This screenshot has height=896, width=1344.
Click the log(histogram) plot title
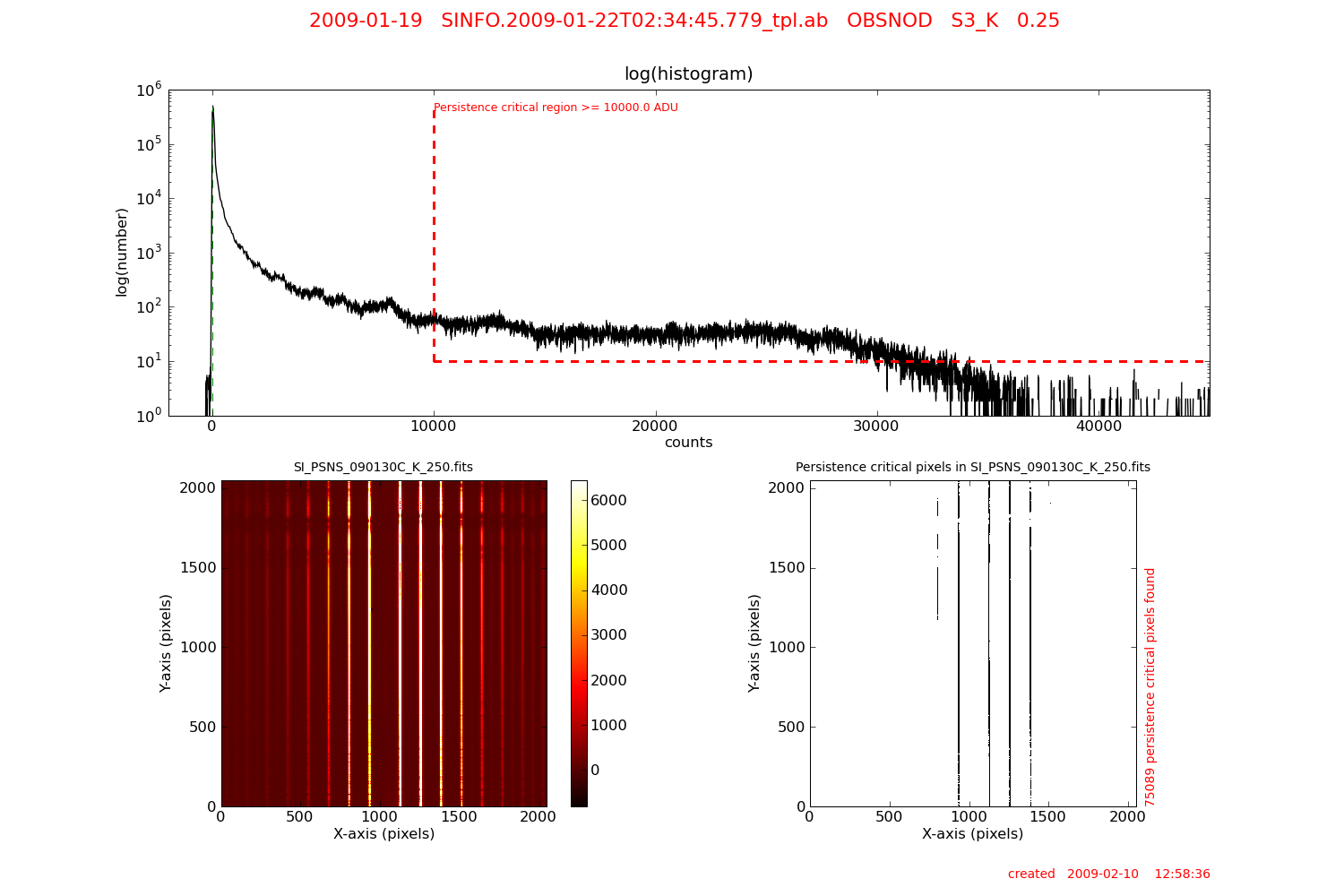(688, 74)
